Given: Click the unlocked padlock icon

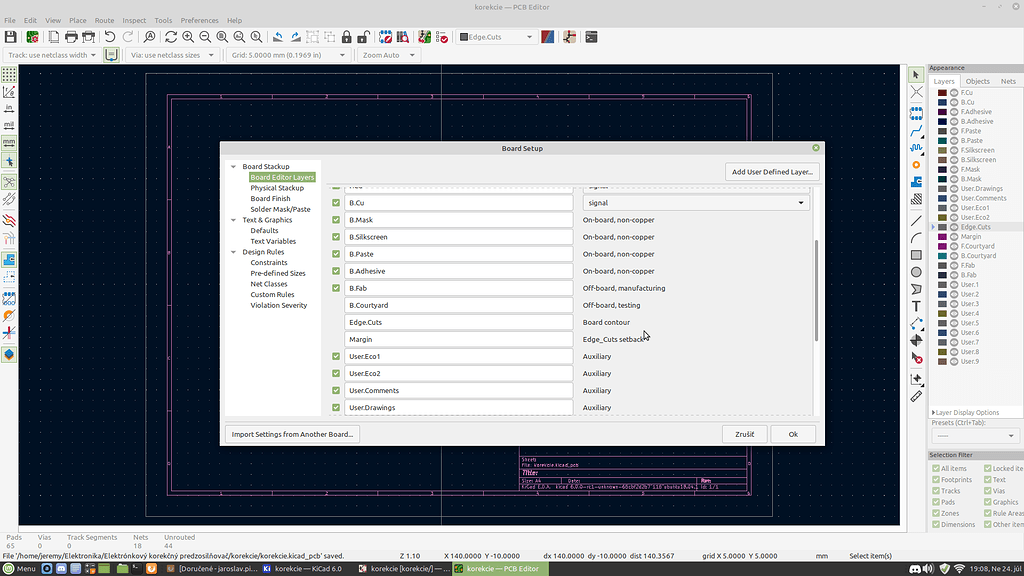Looking at the screenshot, I should coord(364,37).
